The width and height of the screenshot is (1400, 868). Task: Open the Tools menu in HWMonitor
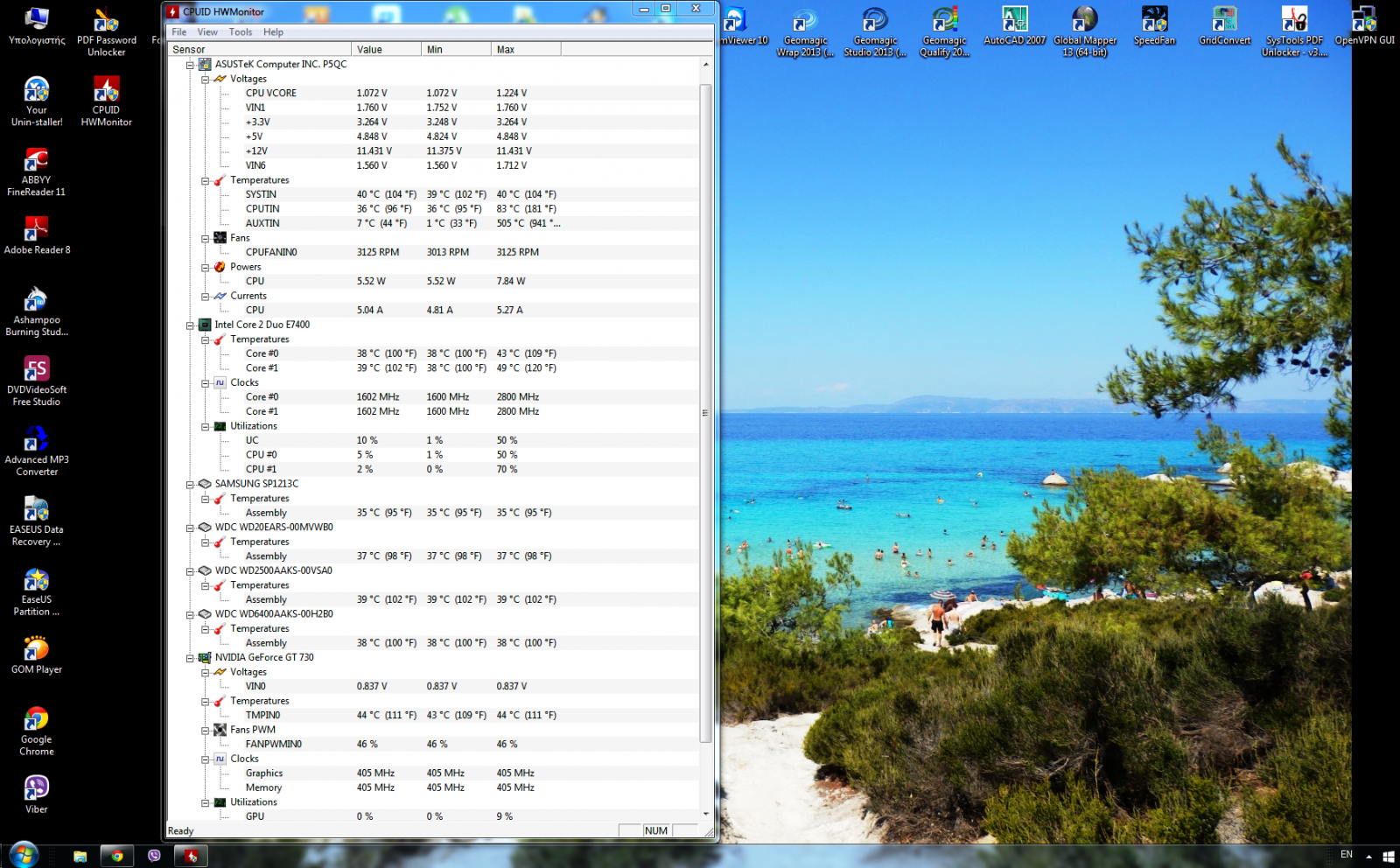coord(241,32)
